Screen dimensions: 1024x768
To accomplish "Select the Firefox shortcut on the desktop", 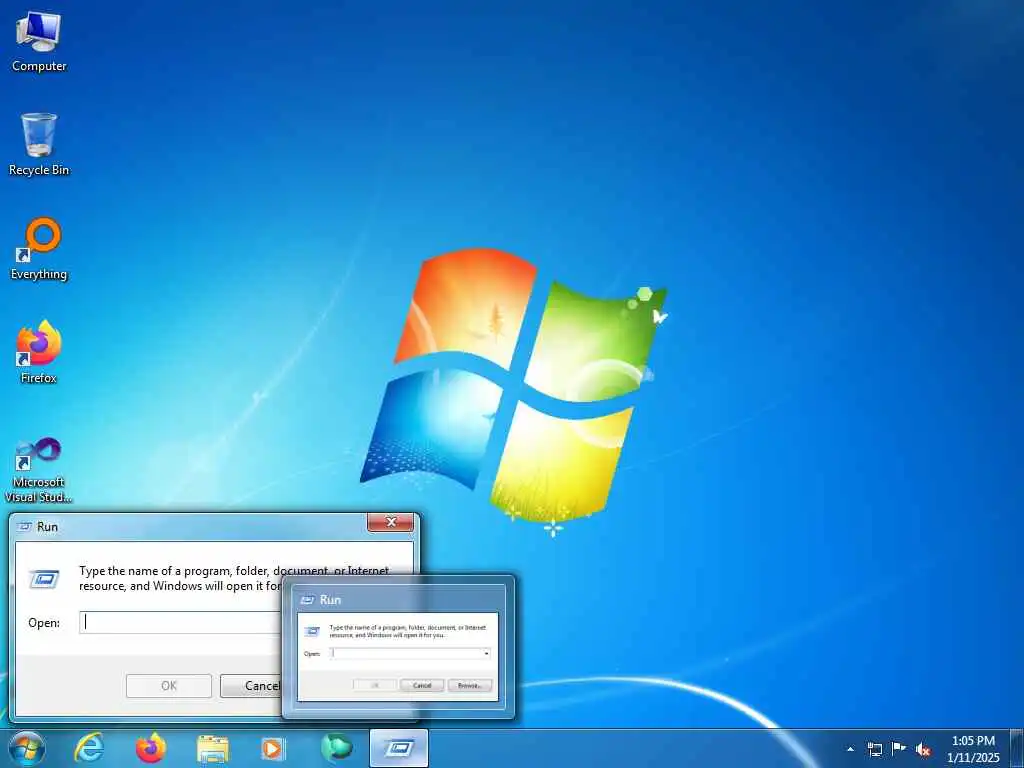I will (39, 352).
